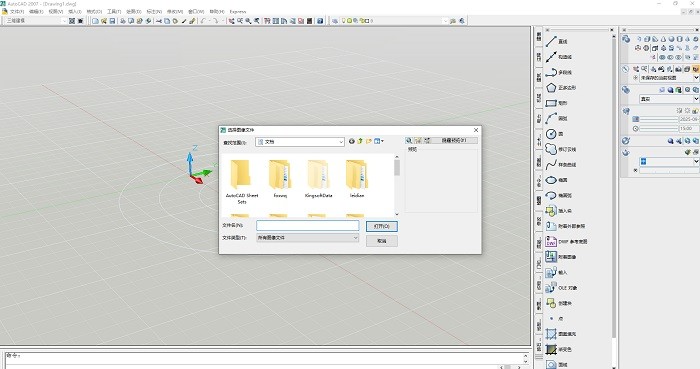Select the Construction Line (构造线) tool
Image resolution: width=700 pixels, height=369 pixels.
(558, 57)
